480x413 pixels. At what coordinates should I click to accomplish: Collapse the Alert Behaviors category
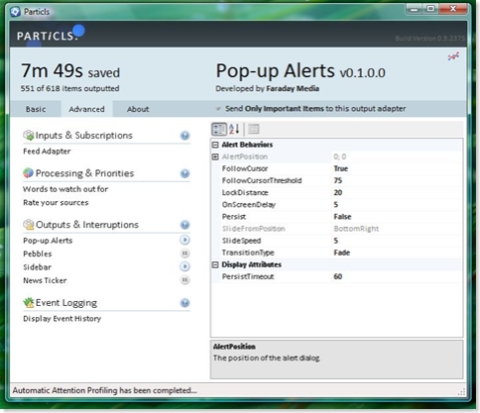pos(215,145)
